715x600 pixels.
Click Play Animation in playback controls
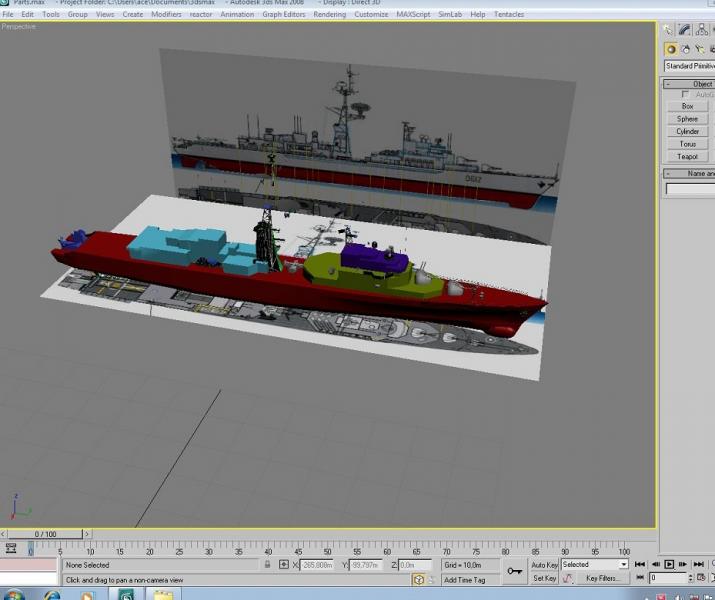pyautogui.click(x=669, y=564)
